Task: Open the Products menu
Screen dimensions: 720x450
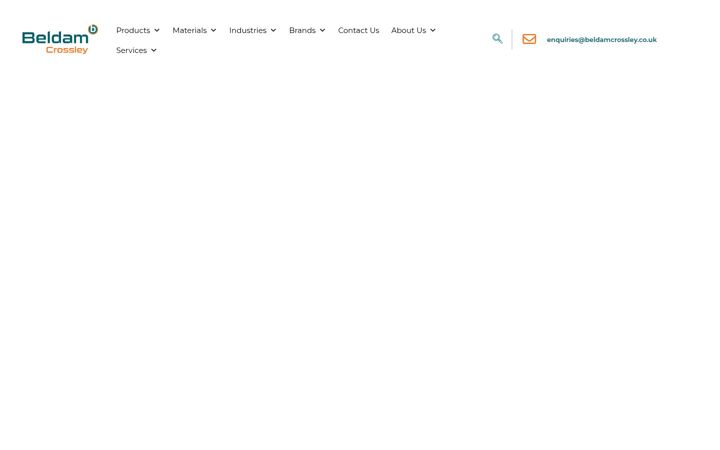Action: pos(133,30)
